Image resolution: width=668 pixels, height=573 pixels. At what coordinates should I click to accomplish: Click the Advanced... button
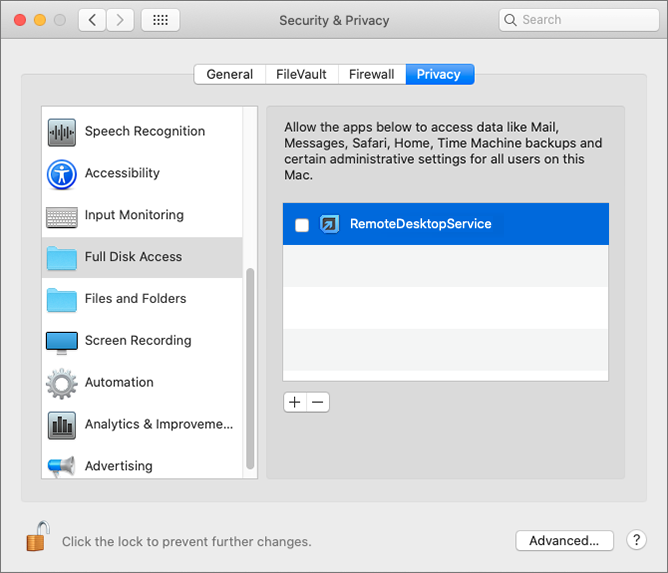point(564,541)
